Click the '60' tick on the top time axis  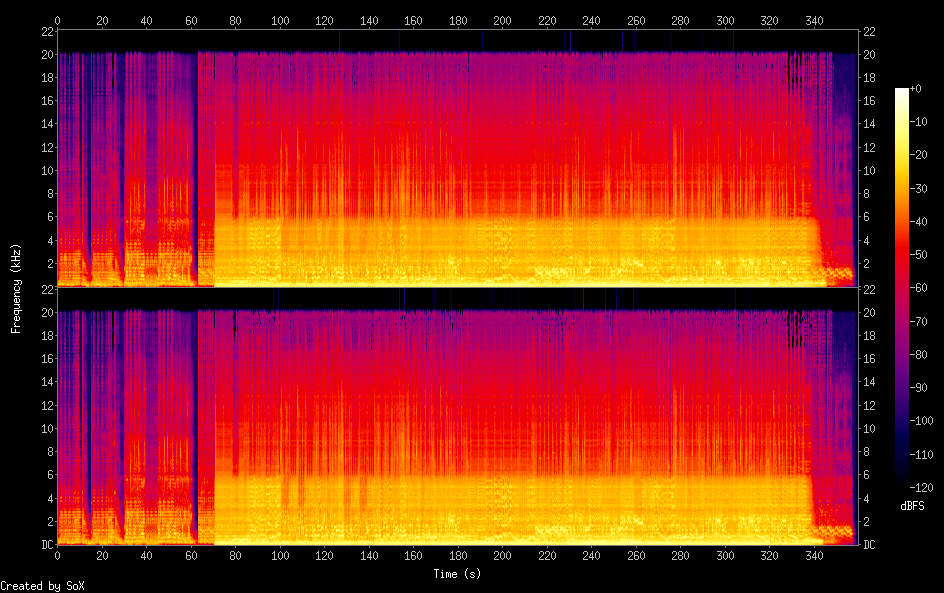(191, 20)
